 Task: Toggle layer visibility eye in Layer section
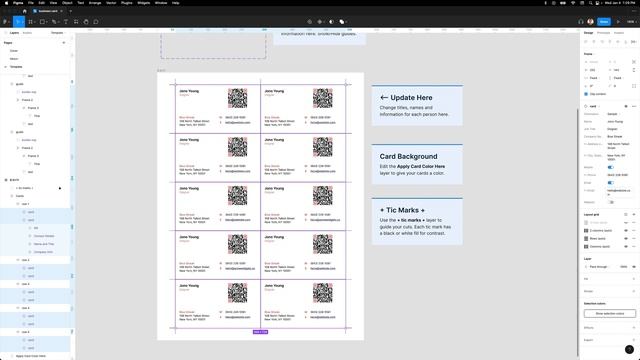pyautogui.click(x=634, y=267)
